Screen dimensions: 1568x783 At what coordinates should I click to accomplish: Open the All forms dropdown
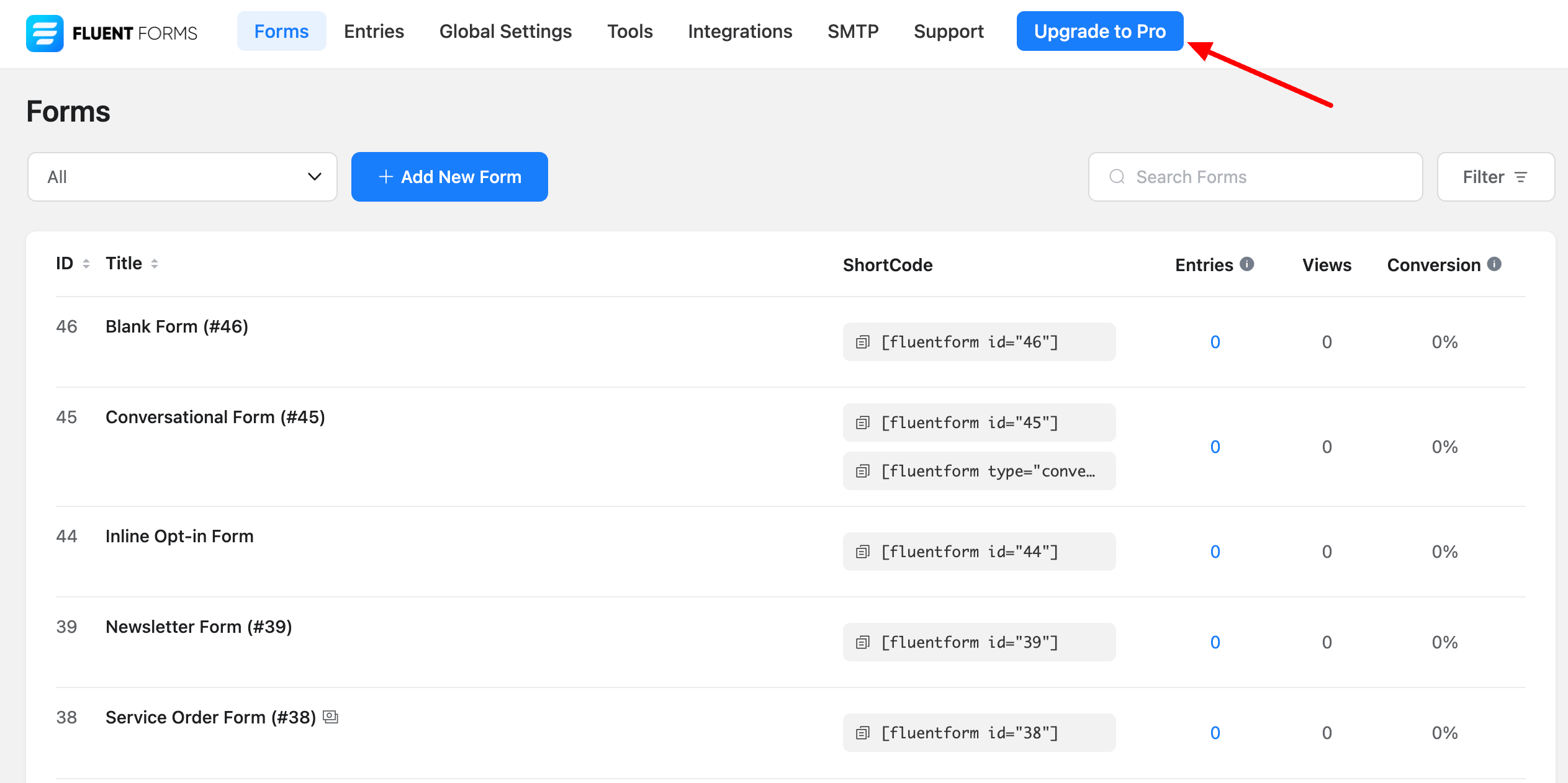182,177
